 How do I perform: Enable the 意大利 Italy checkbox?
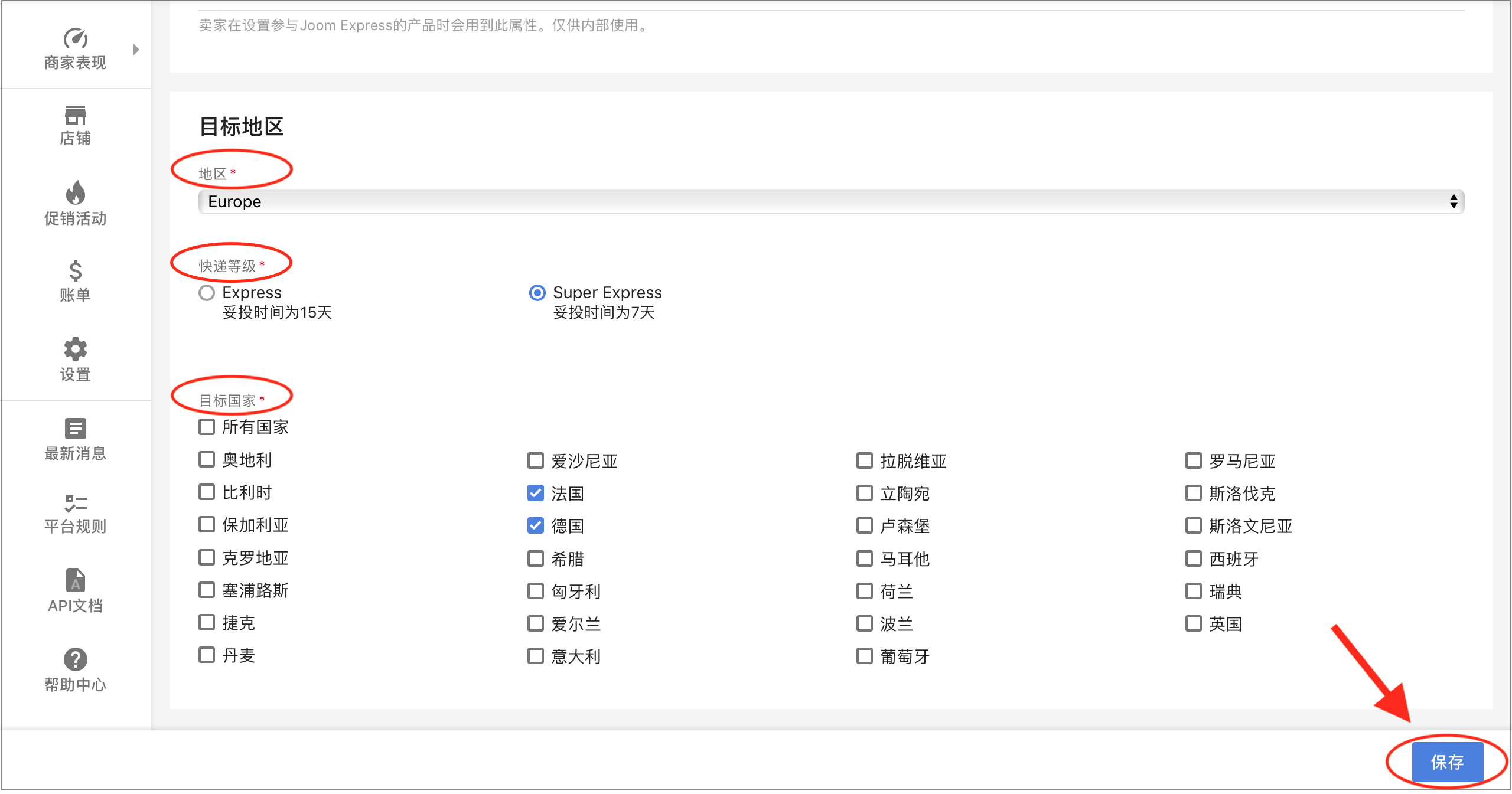pos(535,656)
